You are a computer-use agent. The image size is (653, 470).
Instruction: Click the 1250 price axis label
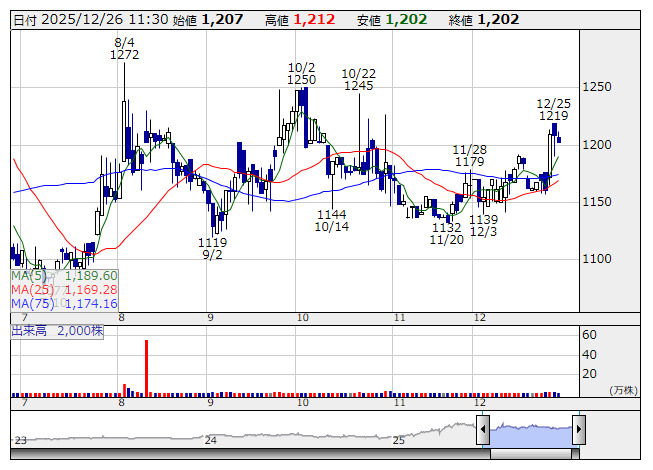tap(597, 87)
